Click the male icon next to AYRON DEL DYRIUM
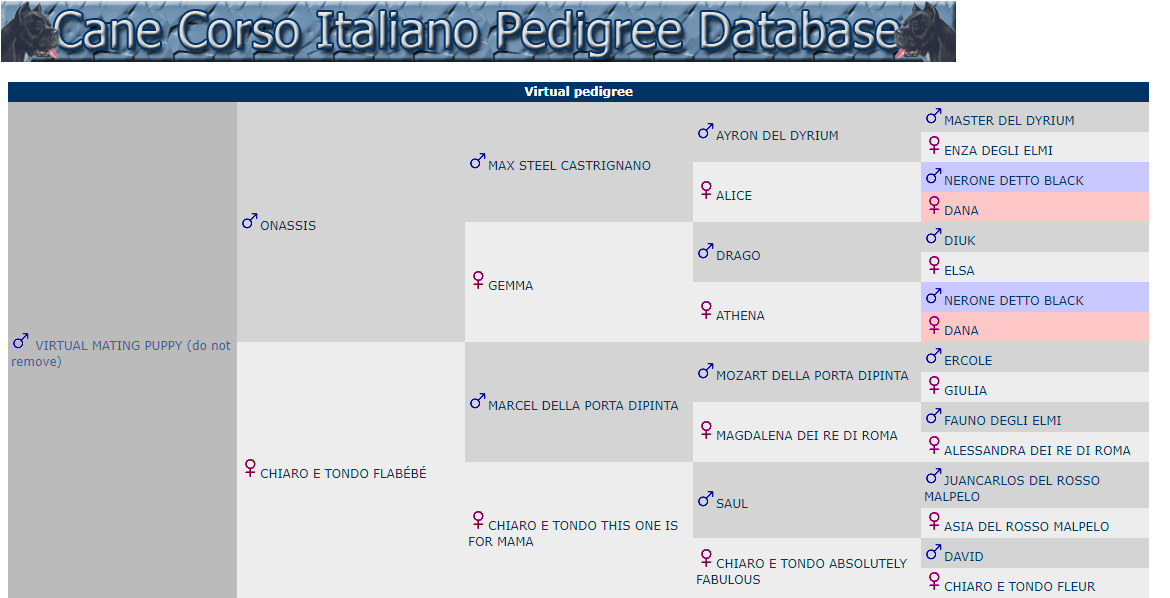This screenshot has height=598, width=1170. click(x=705, y=131)
